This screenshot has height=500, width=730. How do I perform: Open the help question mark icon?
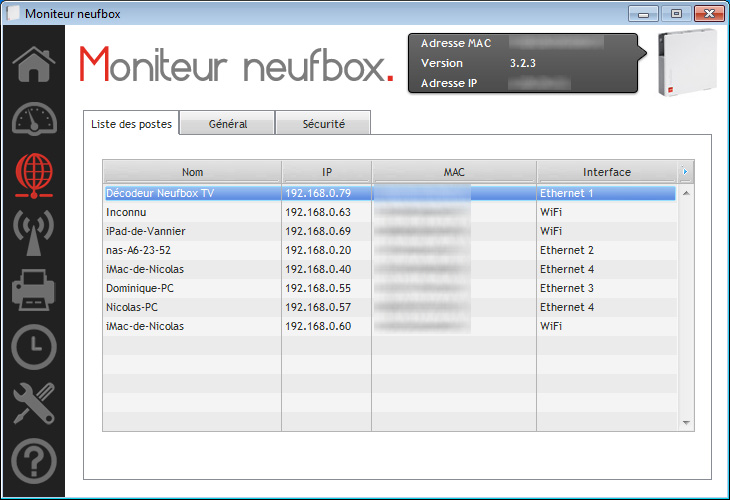click(33, 461)
